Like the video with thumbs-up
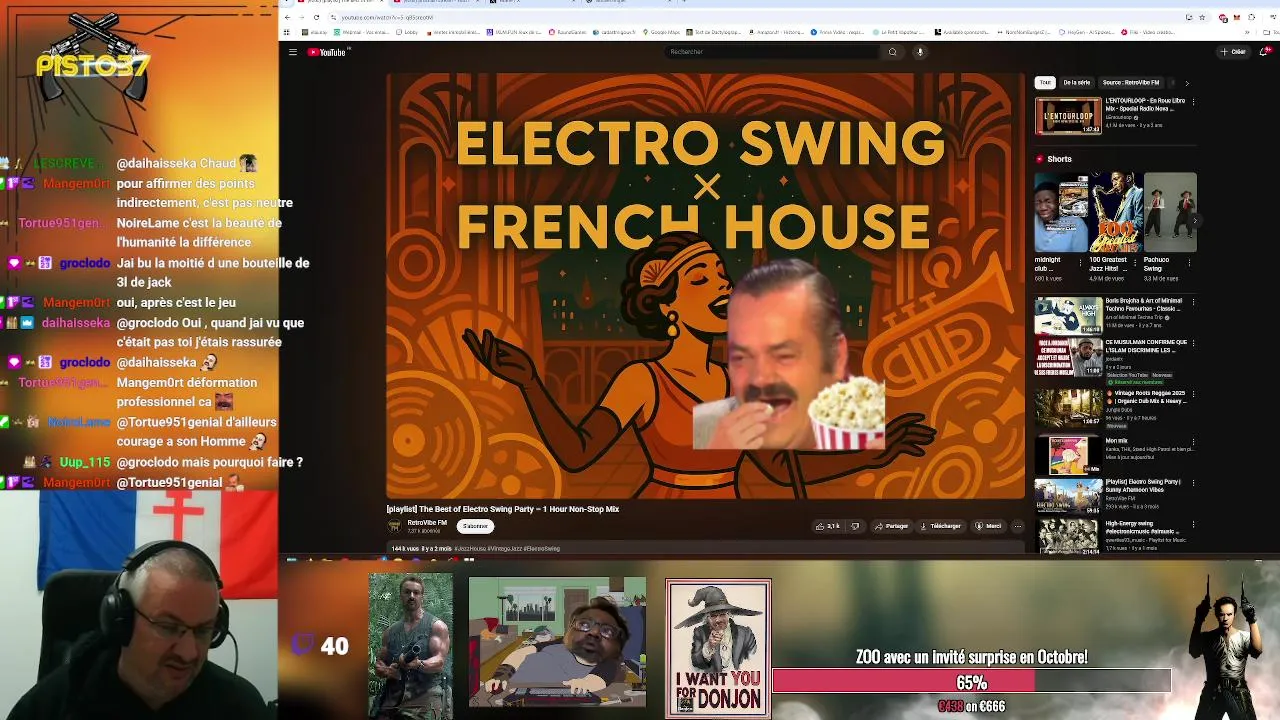Screen dimensions: 1280x720 click(x=828, y=526)
